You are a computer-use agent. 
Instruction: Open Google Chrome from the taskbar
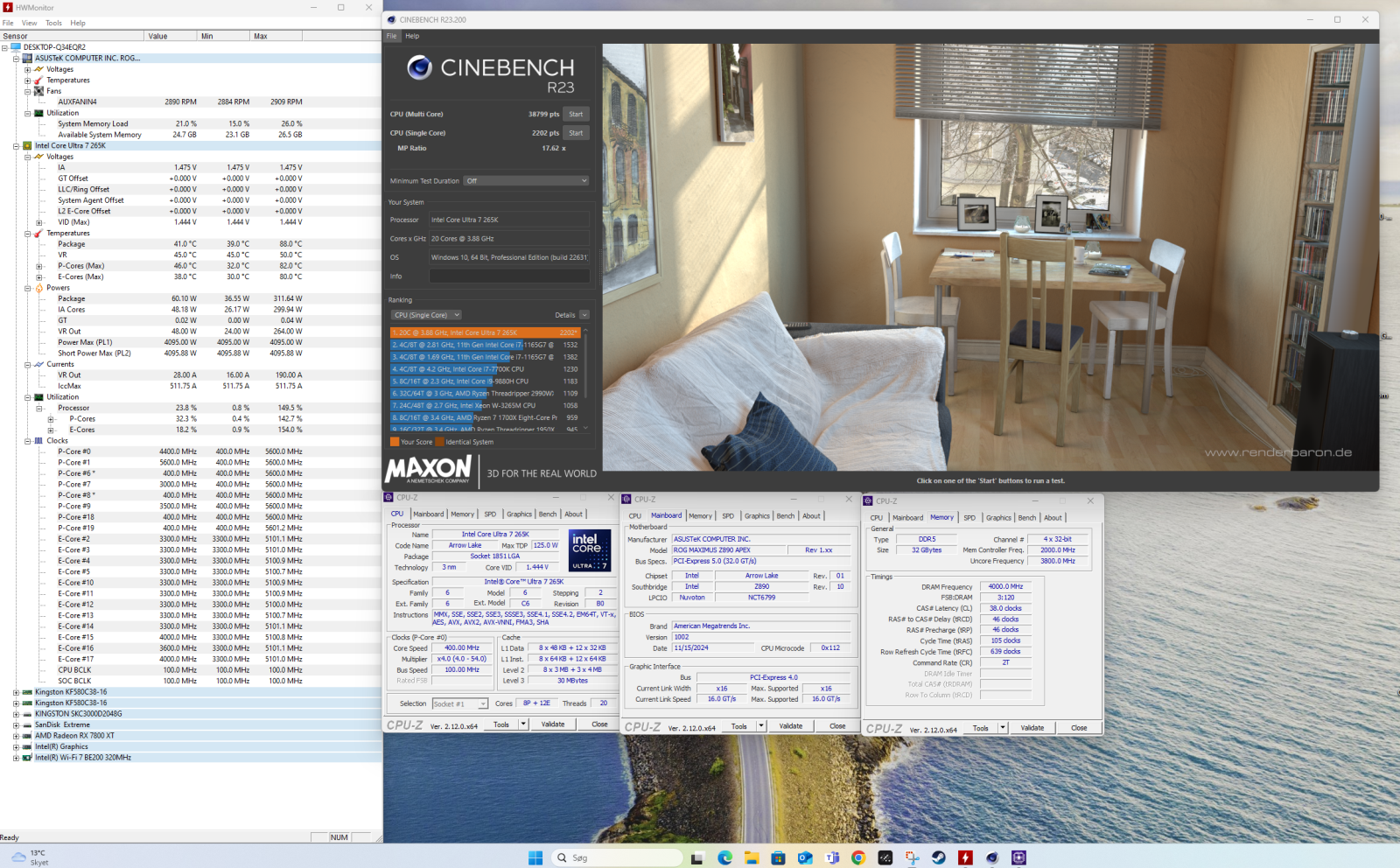[x=858, y=857]
